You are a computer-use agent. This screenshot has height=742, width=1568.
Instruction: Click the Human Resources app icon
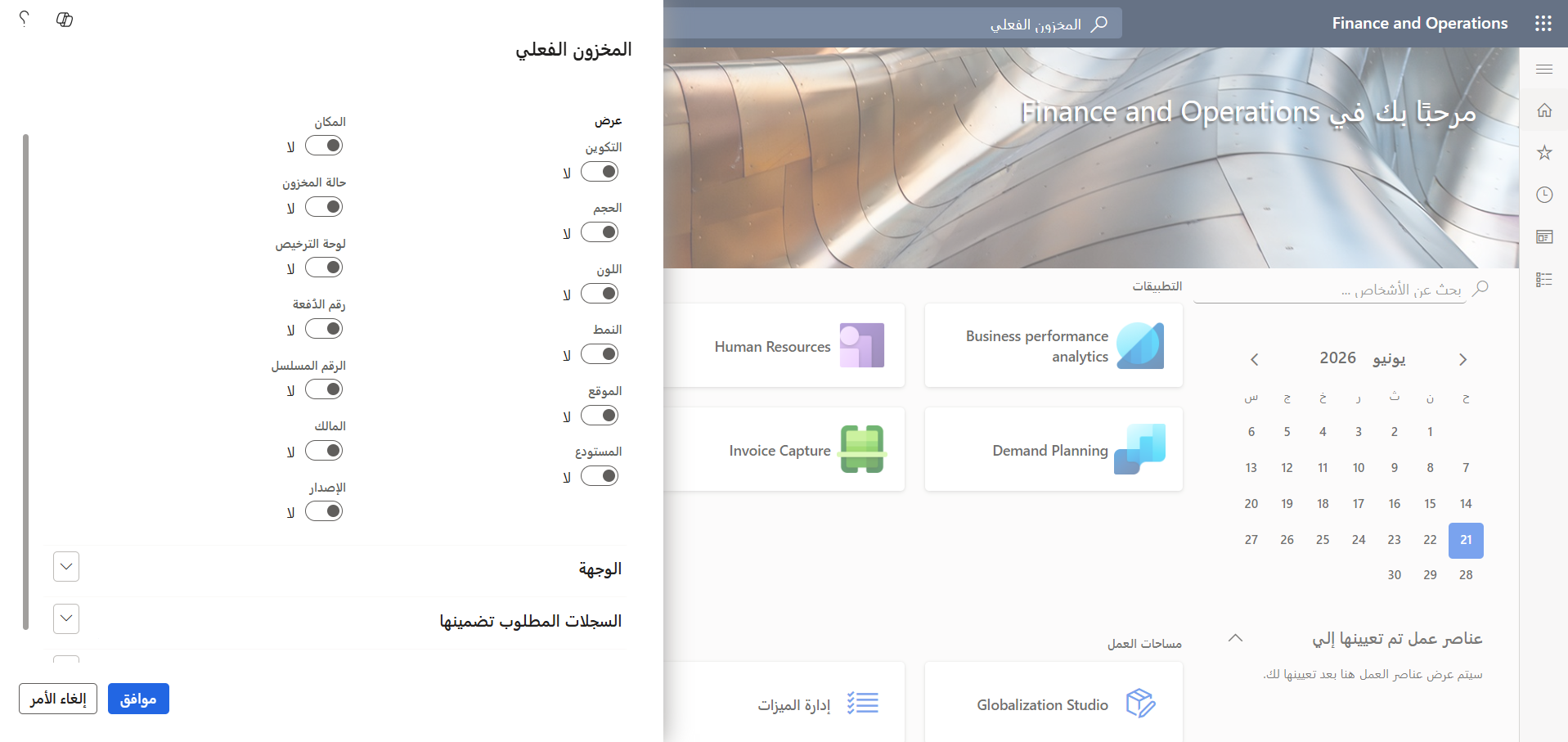tap(862, 345)
